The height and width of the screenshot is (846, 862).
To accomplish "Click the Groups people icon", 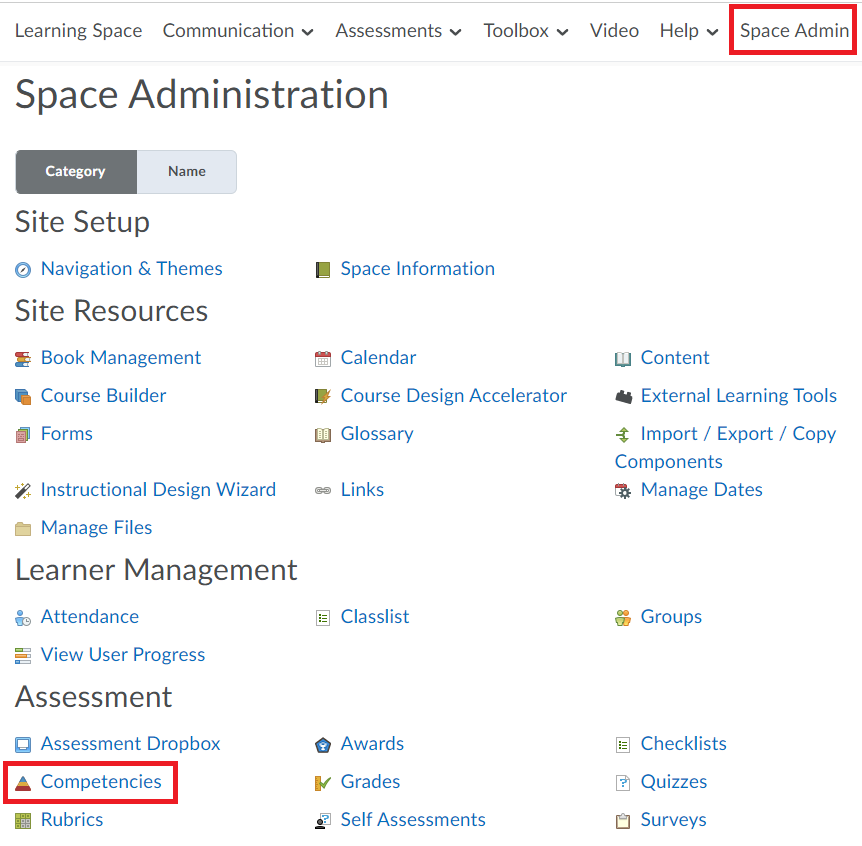I will (623, 618).
